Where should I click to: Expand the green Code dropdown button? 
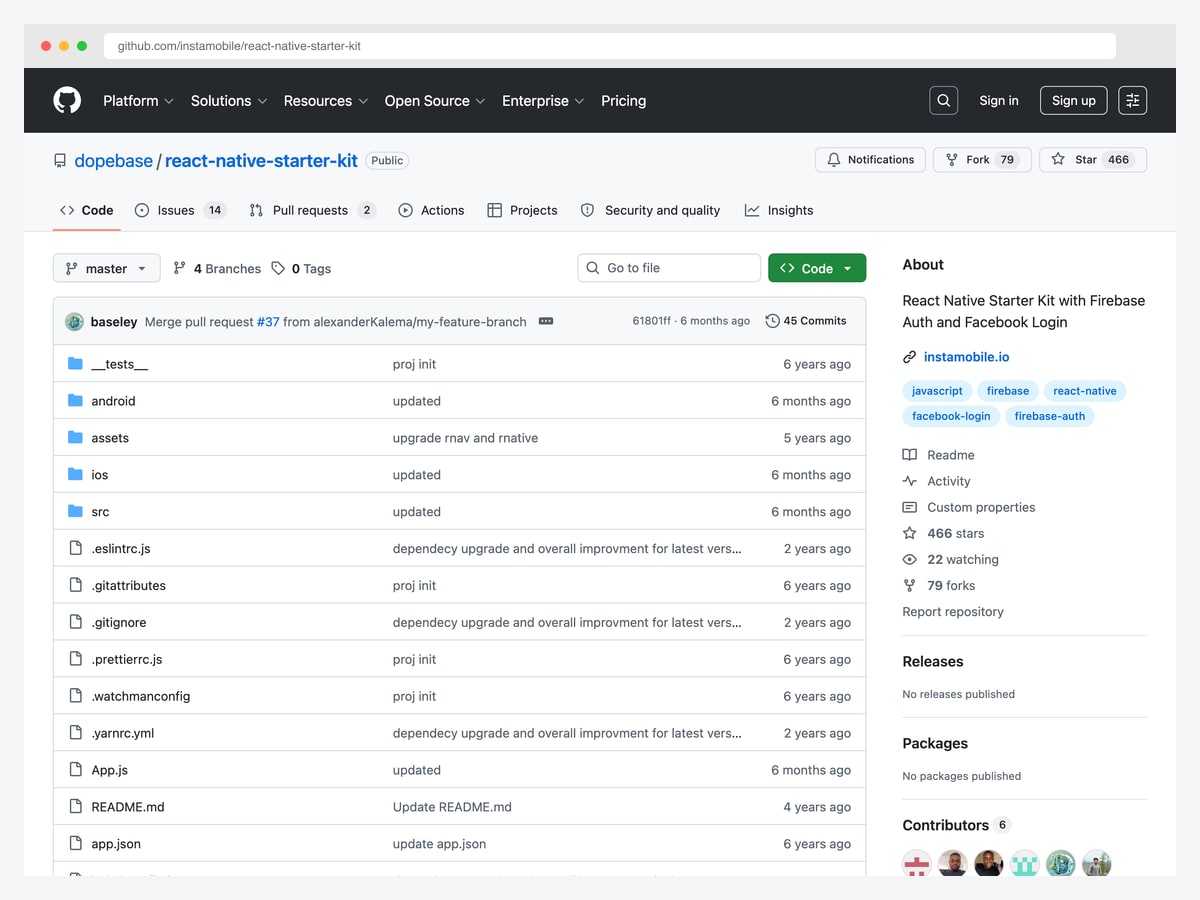(x=817, y=268)
